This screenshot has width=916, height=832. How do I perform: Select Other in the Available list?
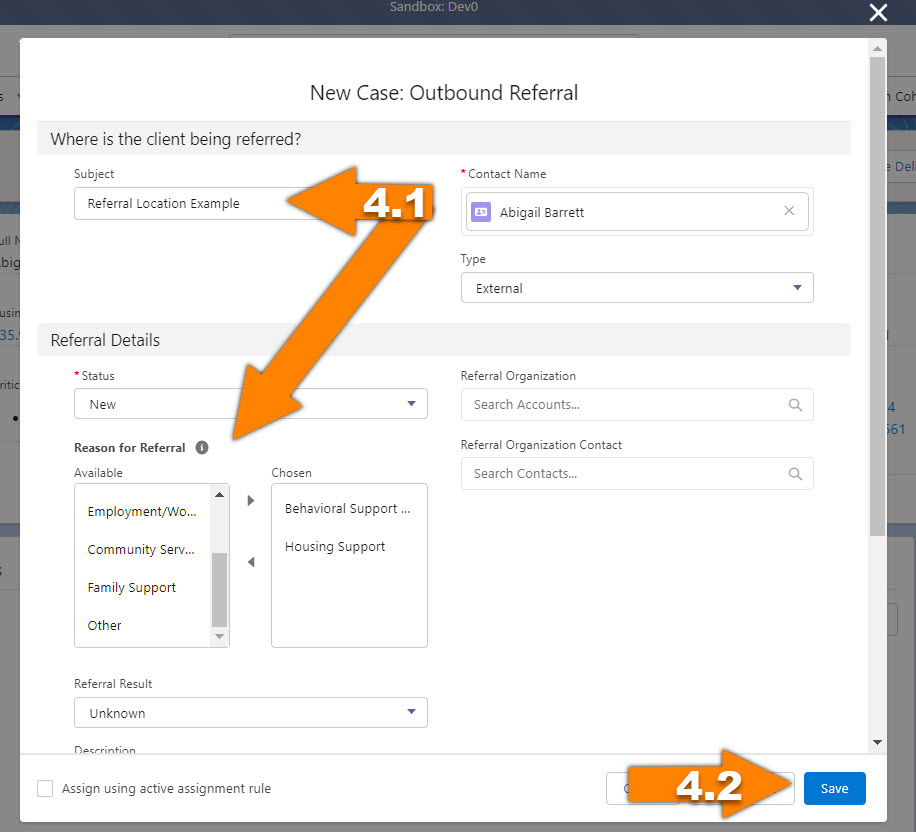[x=104, y=625]
